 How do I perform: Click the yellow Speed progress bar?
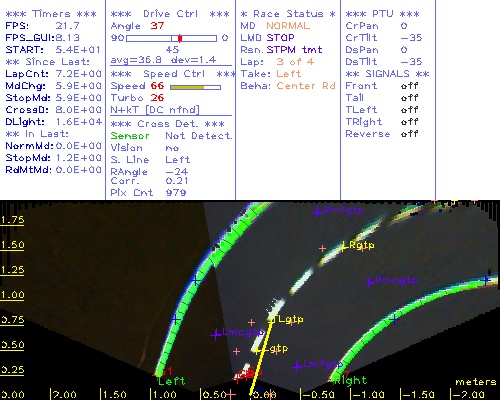[195, 87]
